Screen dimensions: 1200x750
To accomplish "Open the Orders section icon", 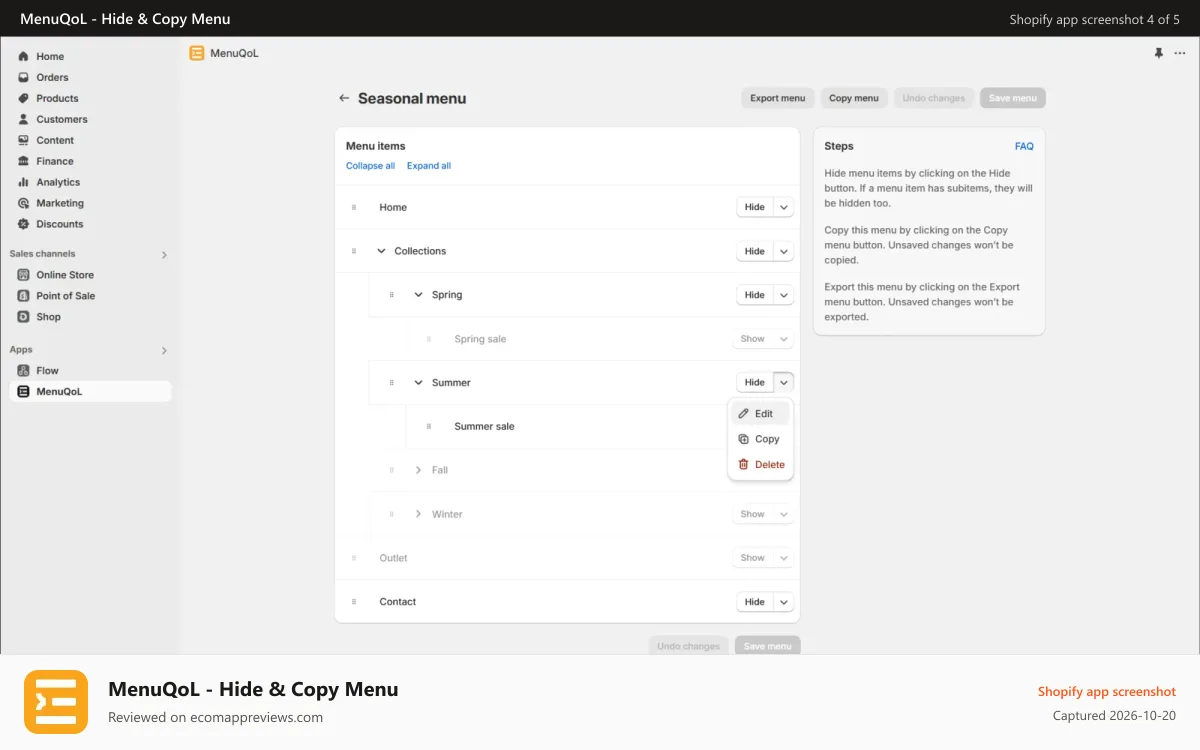I will pyautogui.click(x=23, y=78).
